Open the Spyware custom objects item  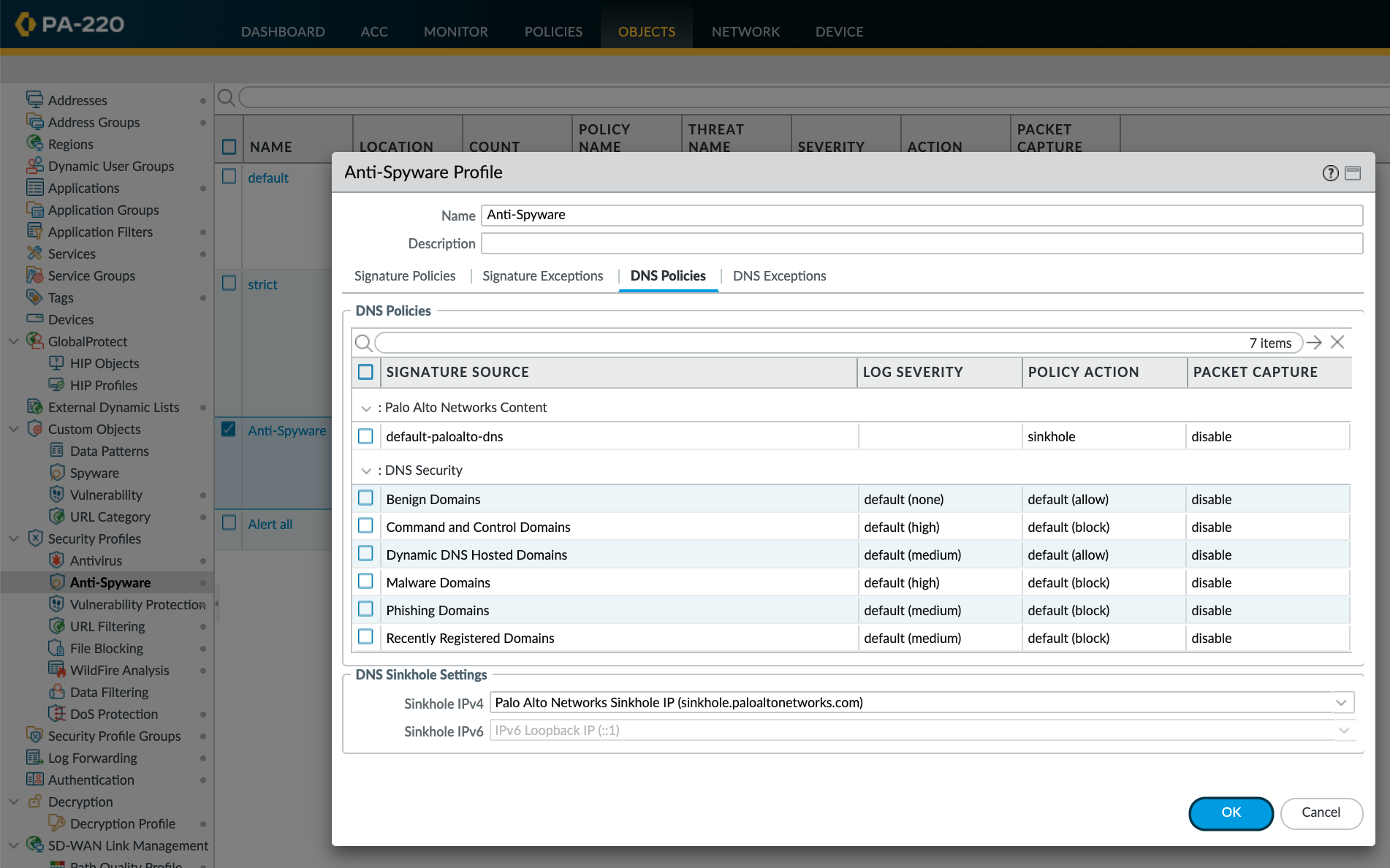(x=94, y=473)
